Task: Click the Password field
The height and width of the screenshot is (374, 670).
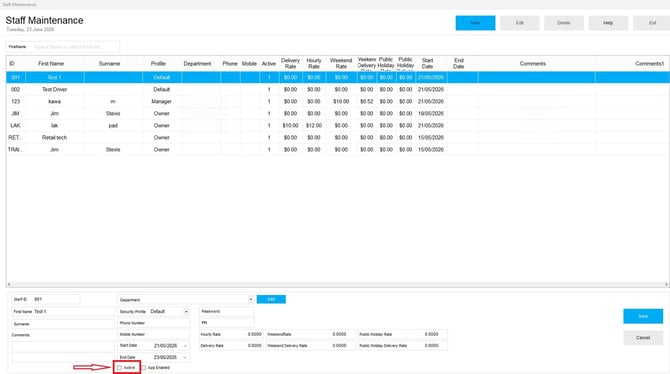Action: coord(226,312)
